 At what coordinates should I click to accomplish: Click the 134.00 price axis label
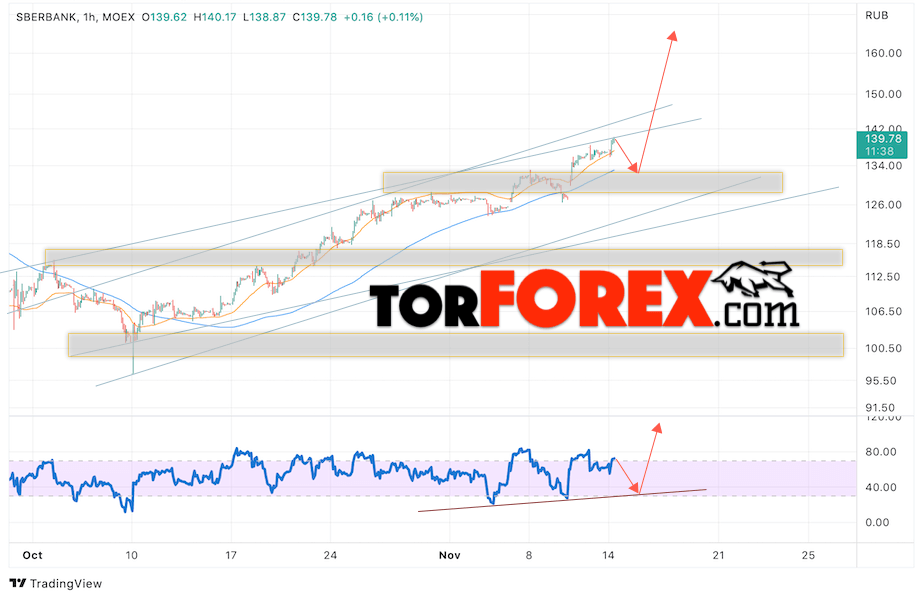click(883, 166)
